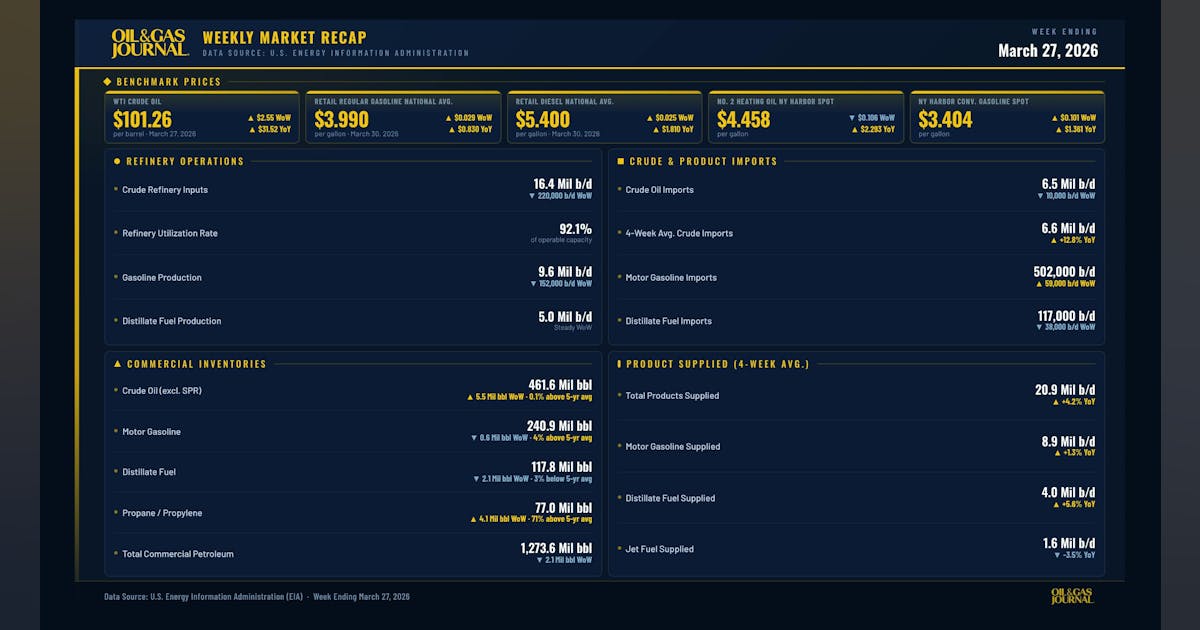Click the Weekly Market Recap title
The width and height of the screenshot is (1200, 630).
click(284, 38)
